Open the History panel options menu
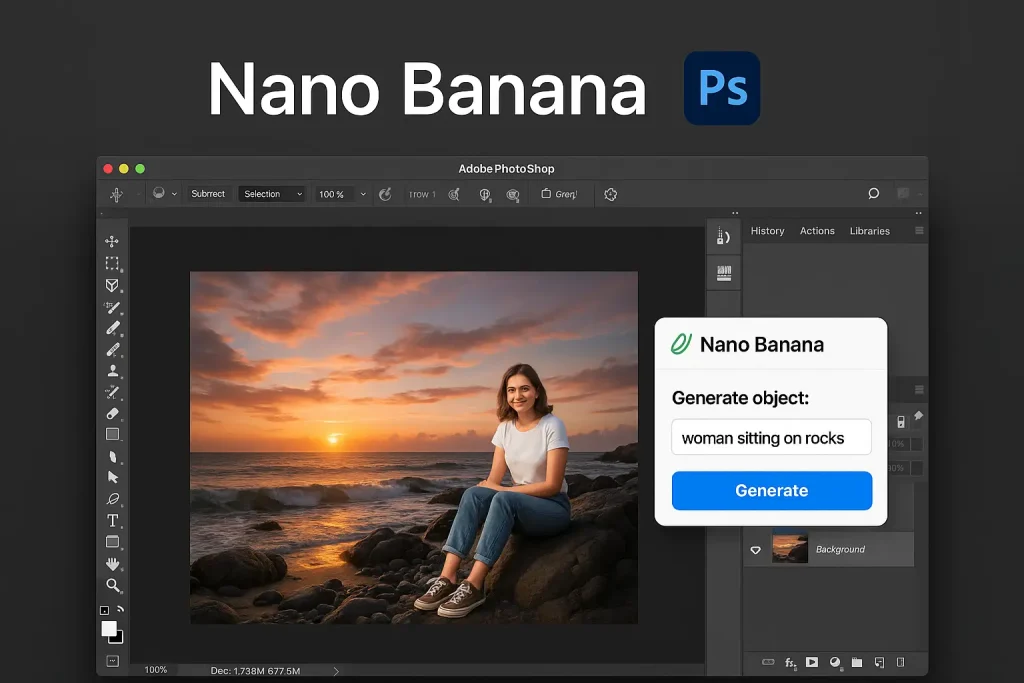 (919, 231)
